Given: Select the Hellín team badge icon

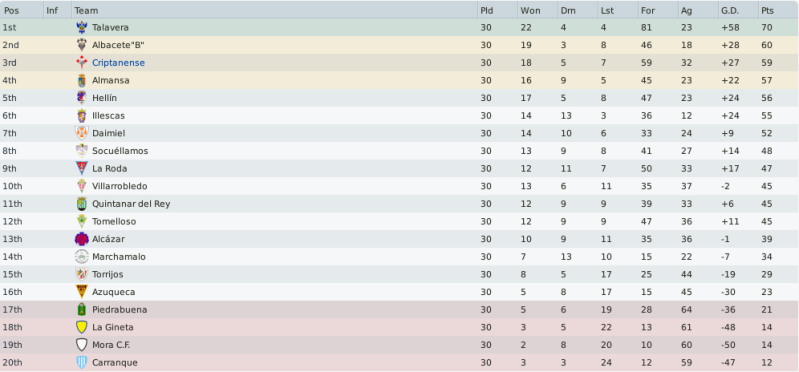Looking at the screenshot, I should tap(82, 98).
